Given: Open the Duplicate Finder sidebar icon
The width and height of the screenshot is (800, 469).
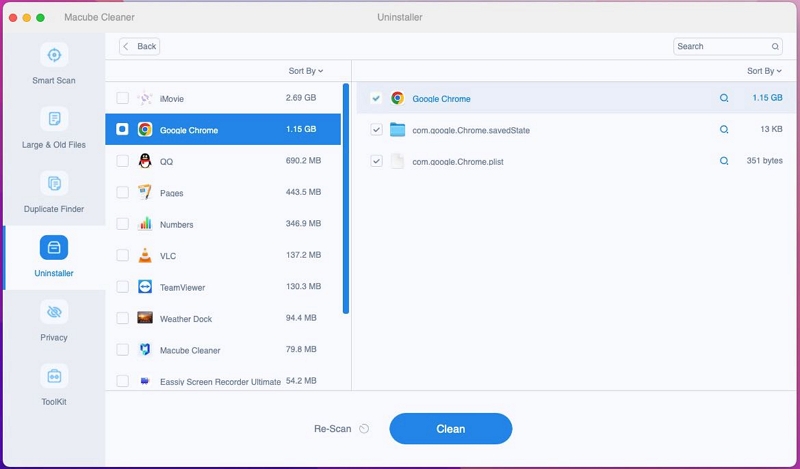Looking at the screenshot, I should (54, 183).
